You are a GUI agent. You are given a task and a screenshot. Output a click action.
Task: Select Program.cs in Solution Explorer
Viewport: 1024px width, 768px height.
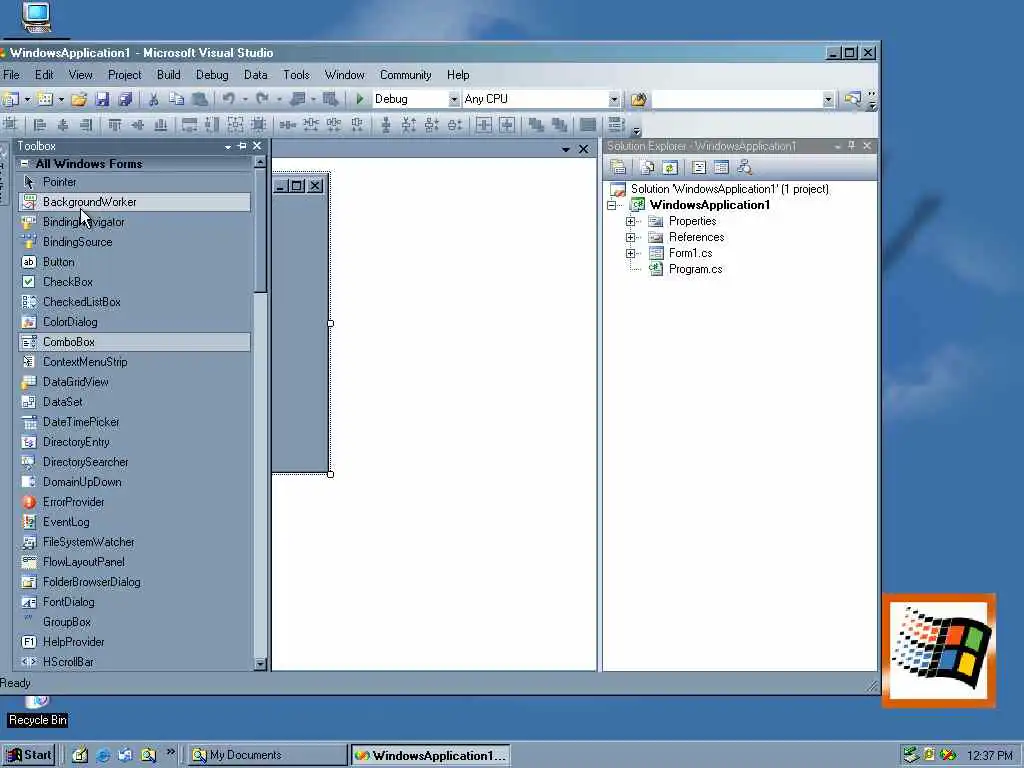696,269
